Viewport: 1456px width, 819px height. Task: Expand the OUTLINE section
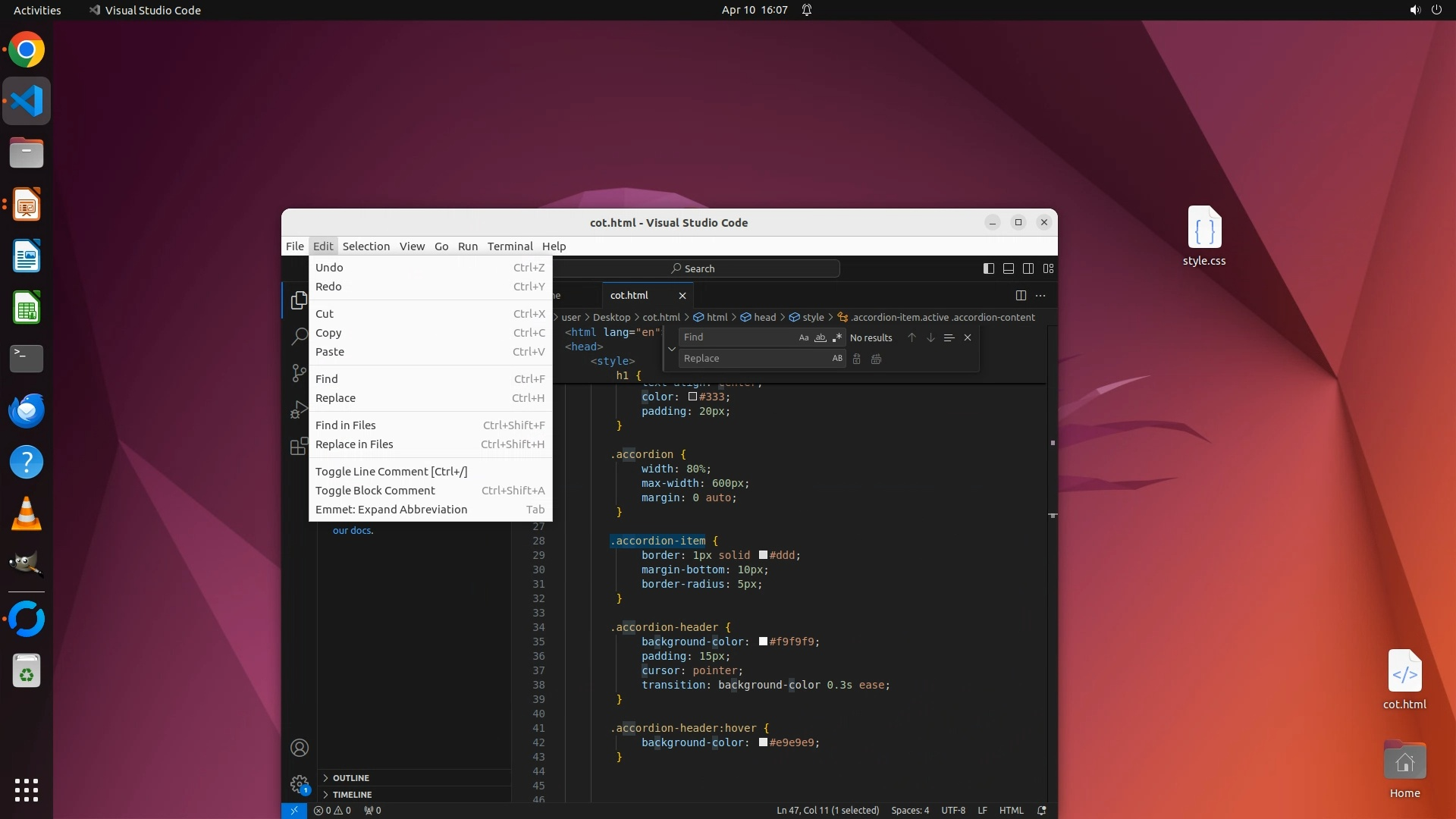click(x=350, y=778)
